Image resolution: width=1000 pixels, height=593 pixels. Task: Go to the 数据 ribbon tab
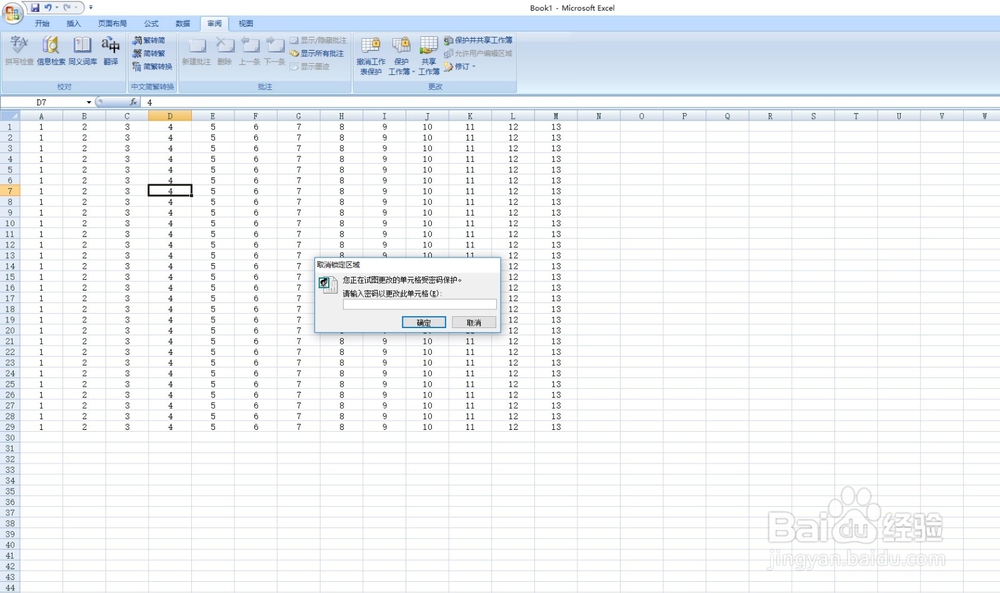tap(183, 24)
